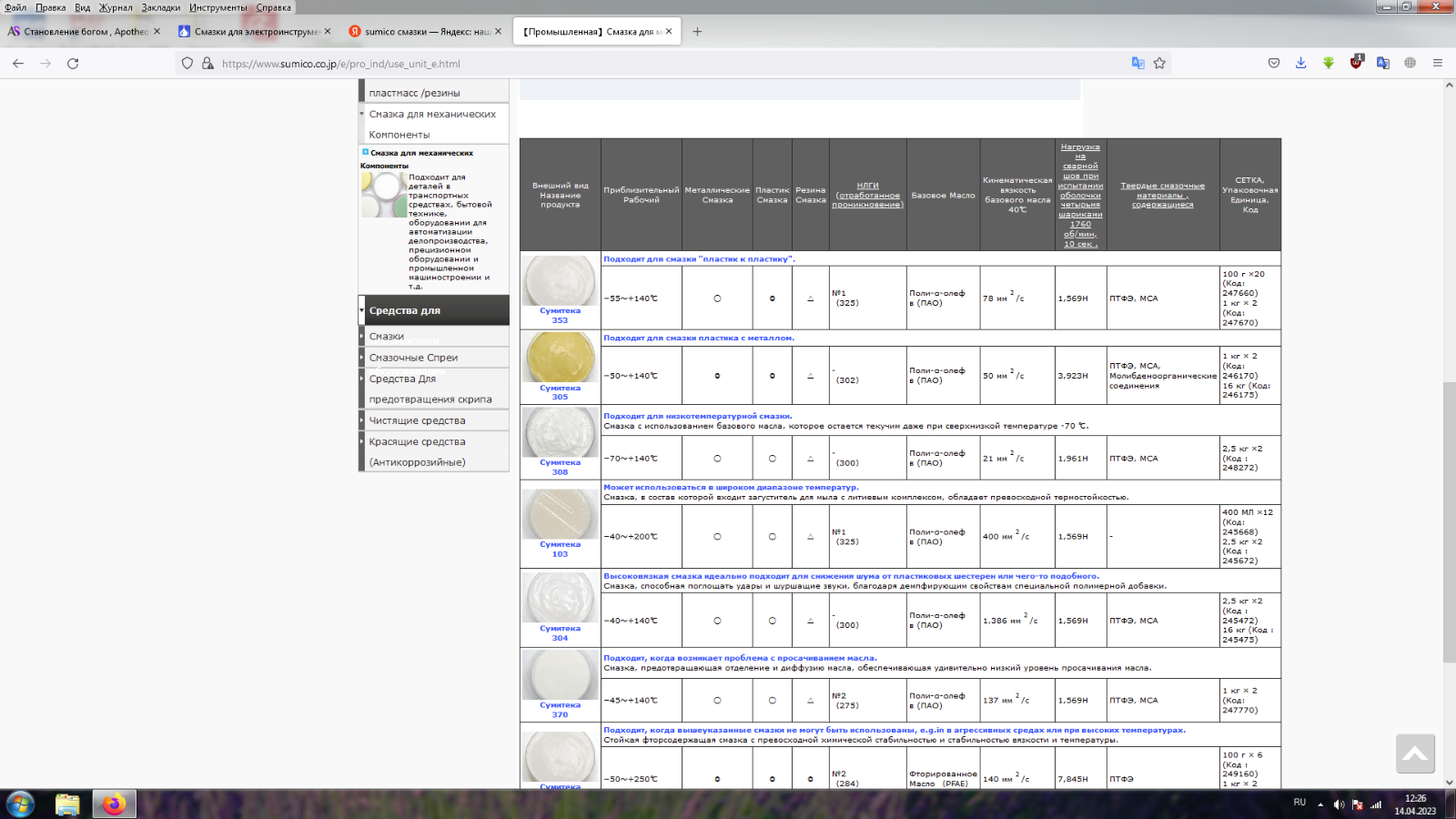Close the Yandex sumico search tab
The image size is (1456, 819).
pyautogui.click(x=498, y=31)
